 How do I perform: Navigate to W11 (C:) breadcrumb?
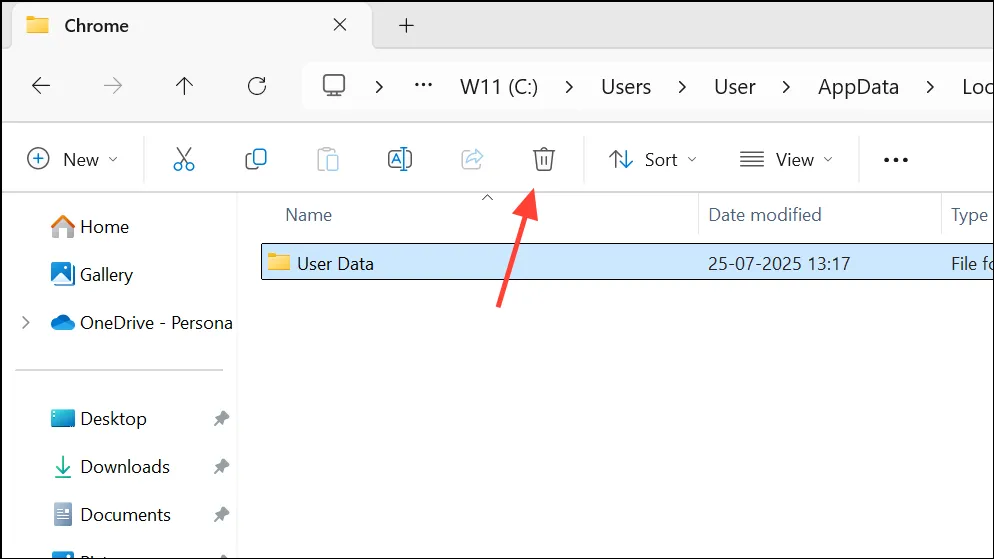coord(499,86)
